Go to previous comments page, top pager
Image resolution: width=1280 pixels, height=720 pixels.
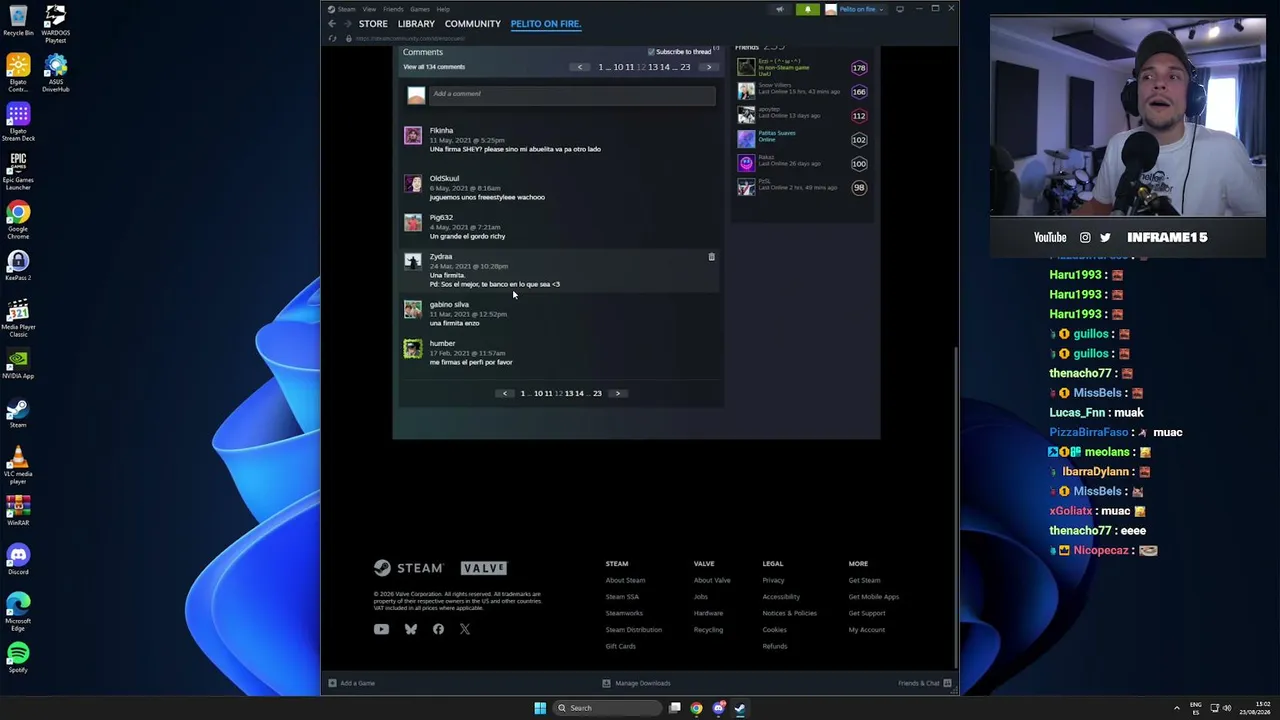579,67
